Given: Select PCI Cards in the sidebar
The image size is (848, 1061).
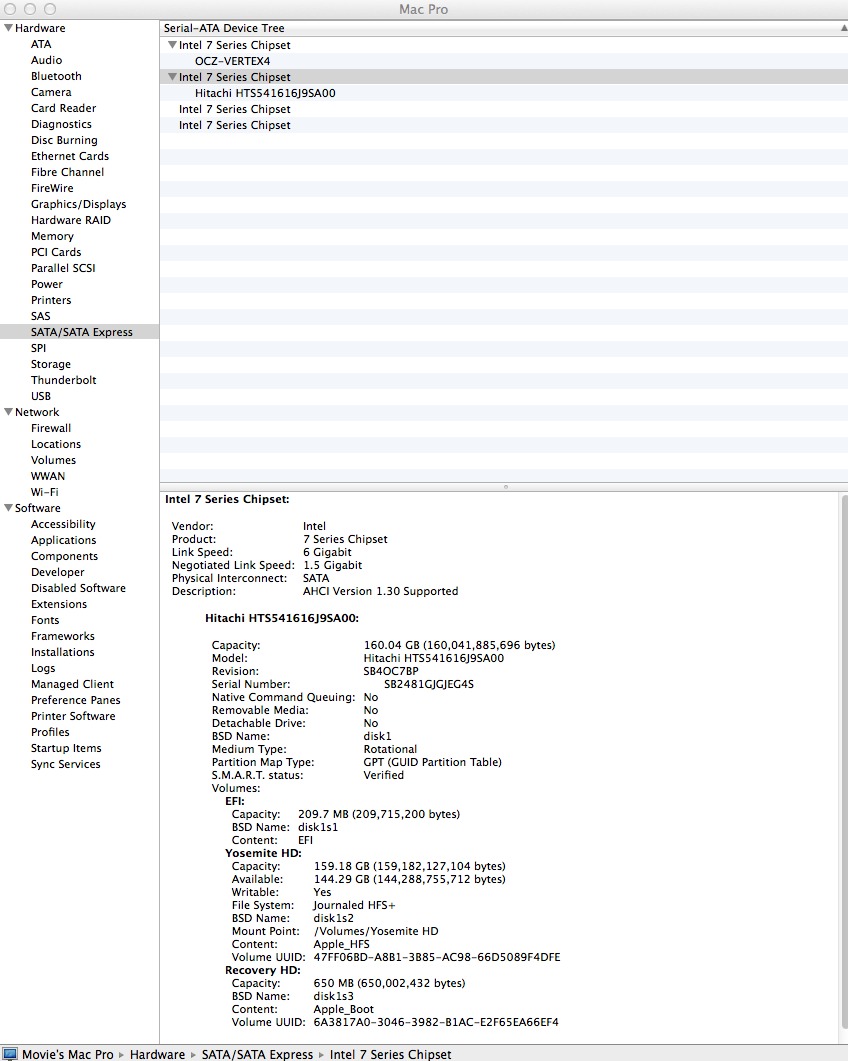Looking at the screenshot, I should (x=56, y=252).
